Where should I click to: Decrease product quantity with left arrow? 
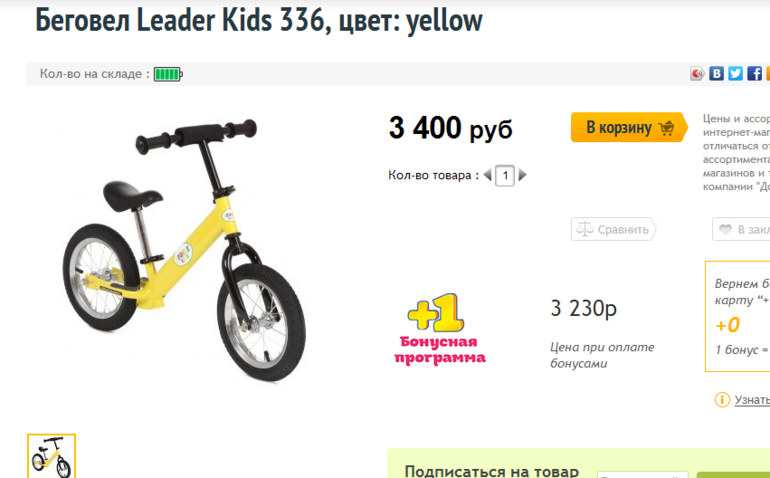tap(488, 175)
